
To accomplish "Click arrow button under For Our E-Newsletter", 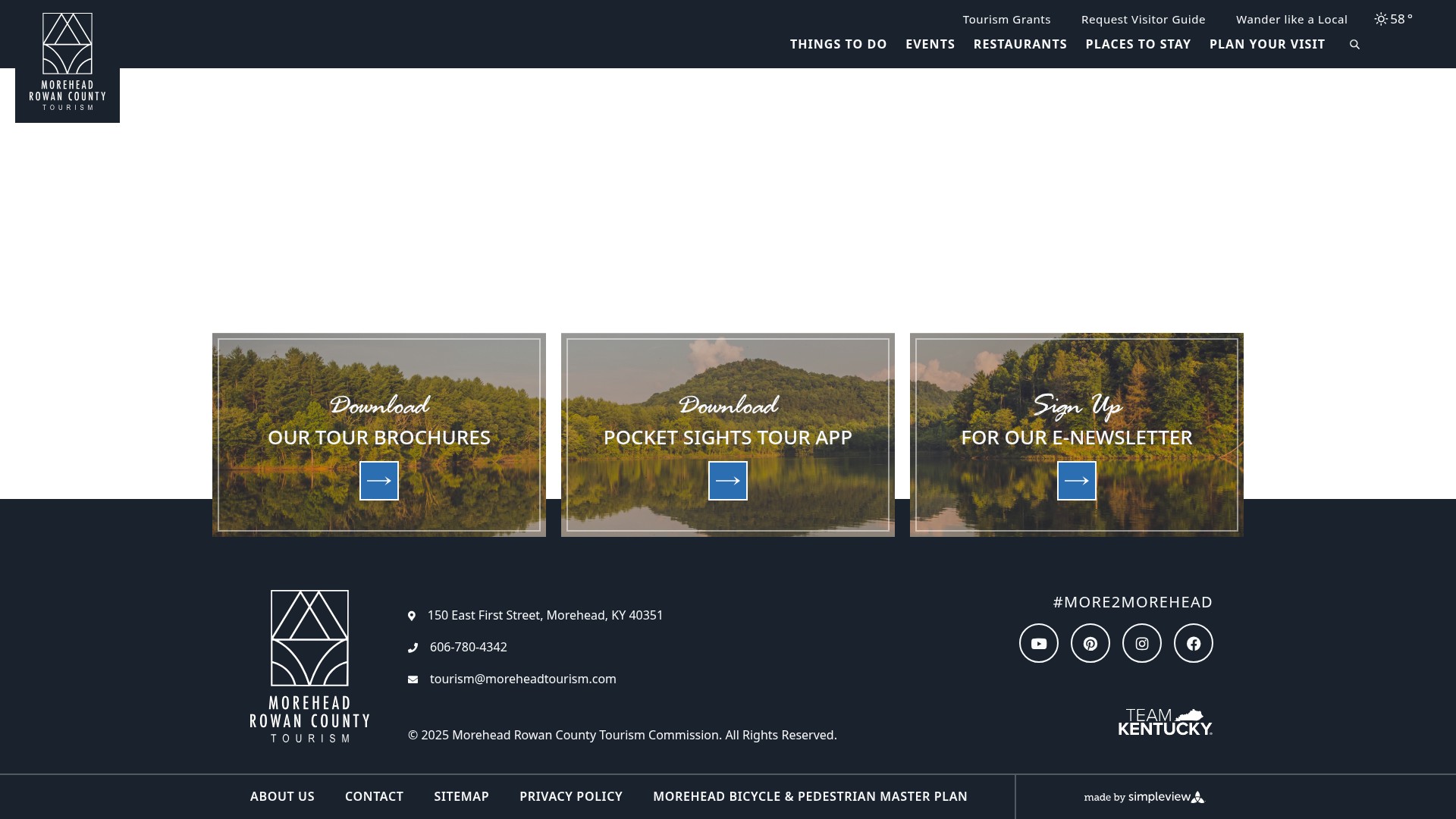I will [1077, 481].
